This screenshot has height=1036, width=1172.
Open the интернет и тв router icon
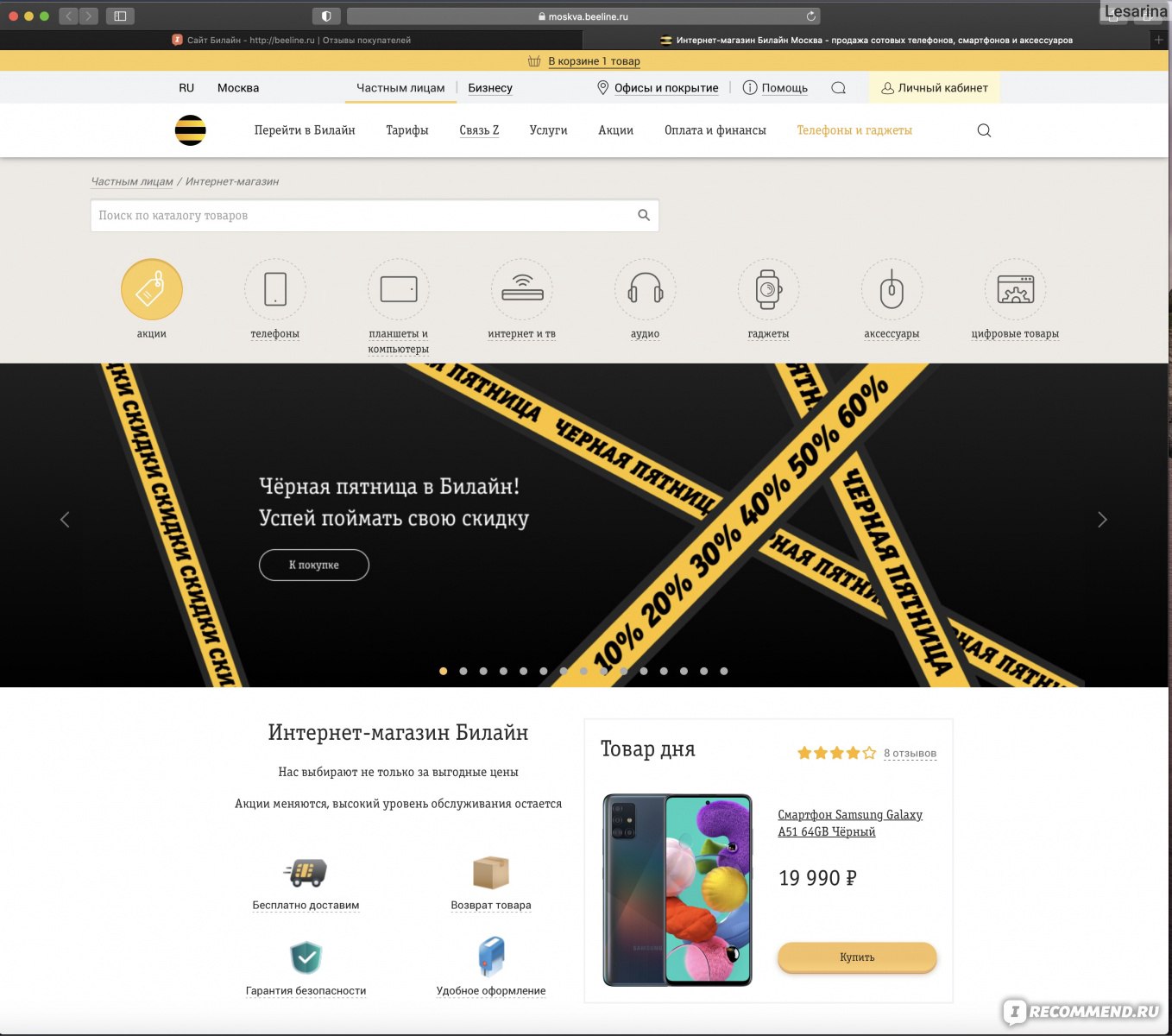pos(522,290)
